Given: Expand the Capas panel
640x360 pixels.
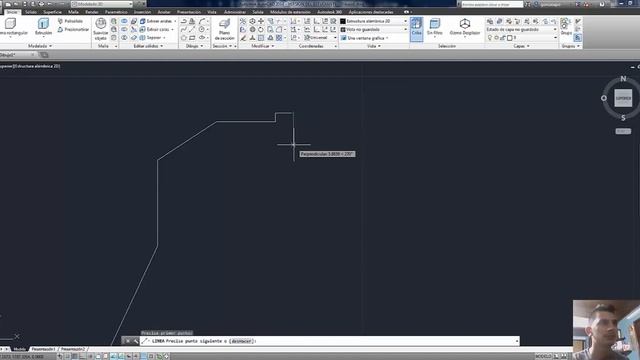Looking at the screenshot, I should (x=521, y=46).
